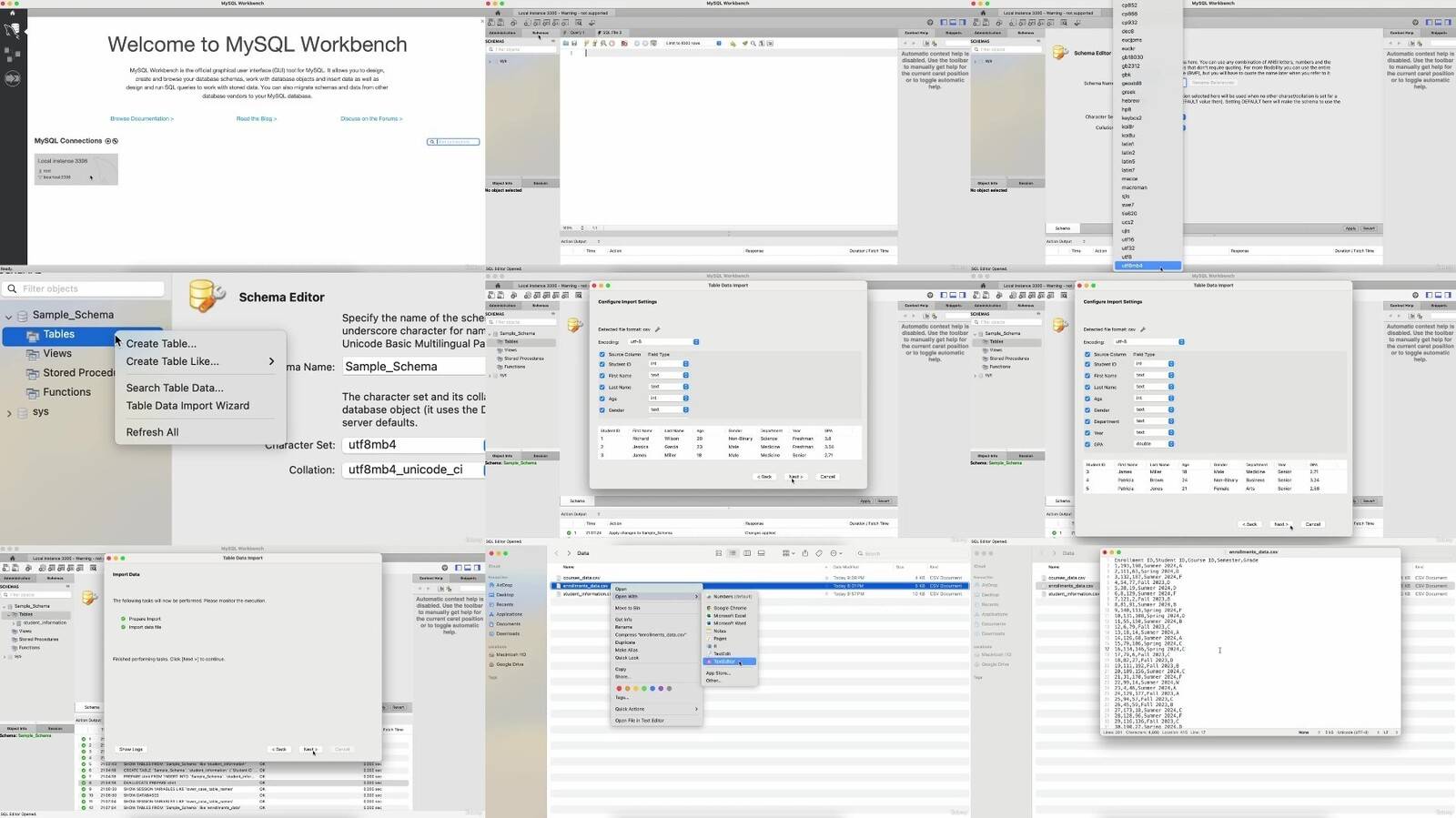Open the Limit to 1000 rows dropdown
1456x818 pixels.
click(x=693, y=43)
